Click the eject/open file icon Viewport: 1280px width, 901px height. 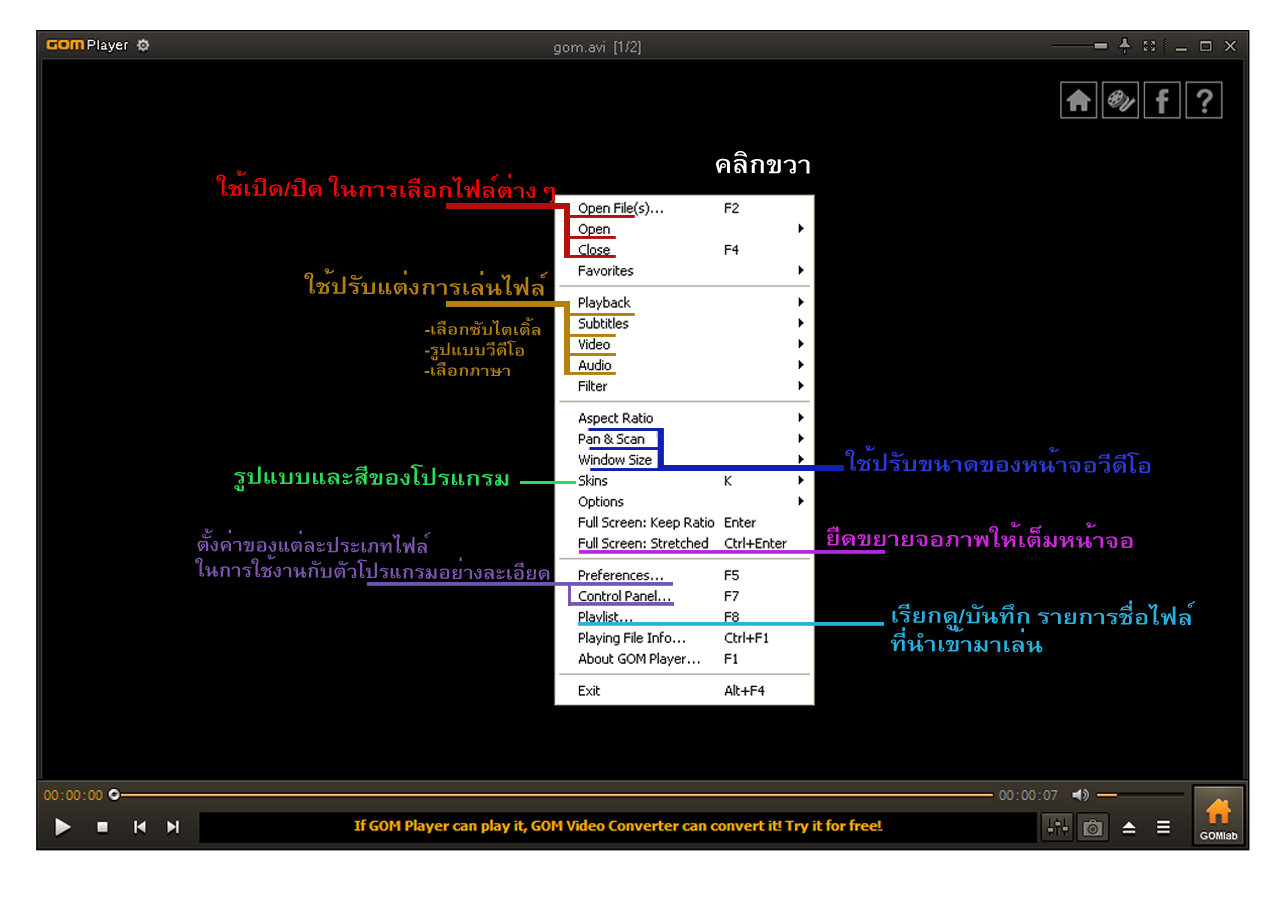(1129, 828)
